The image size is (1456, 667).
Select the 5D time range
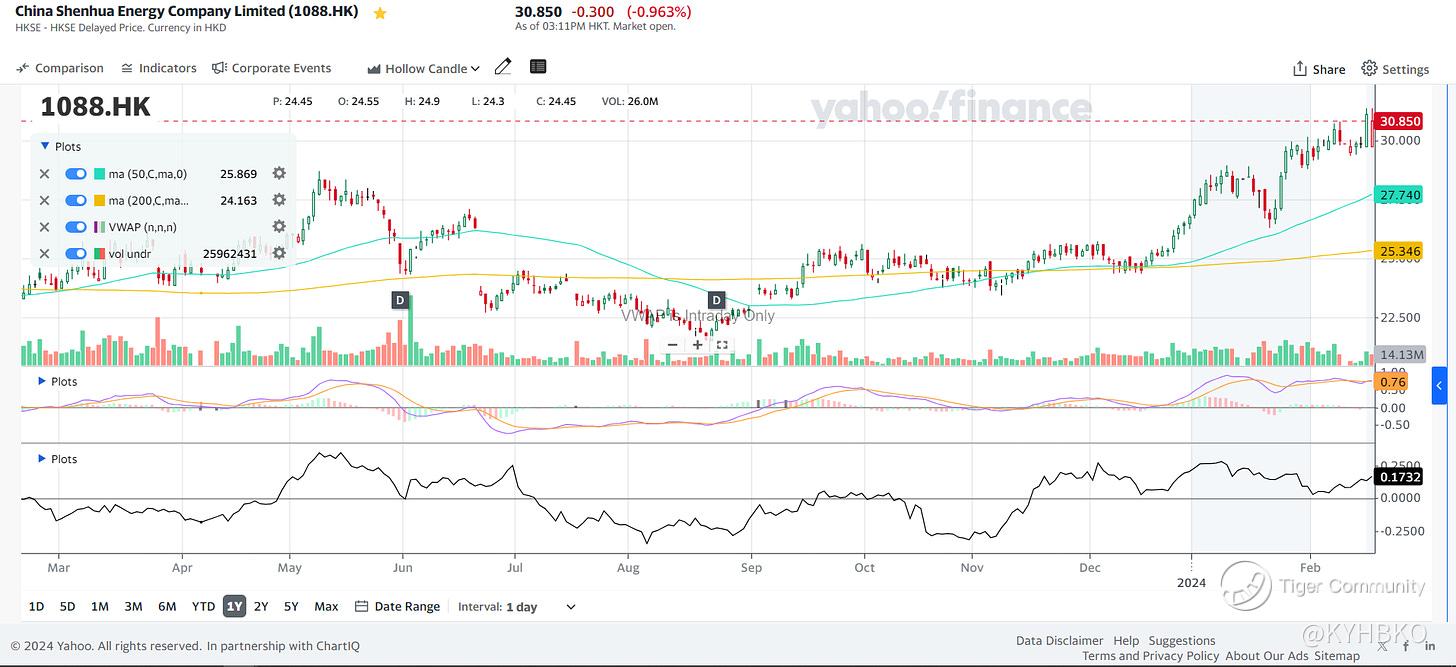(67, 606)
